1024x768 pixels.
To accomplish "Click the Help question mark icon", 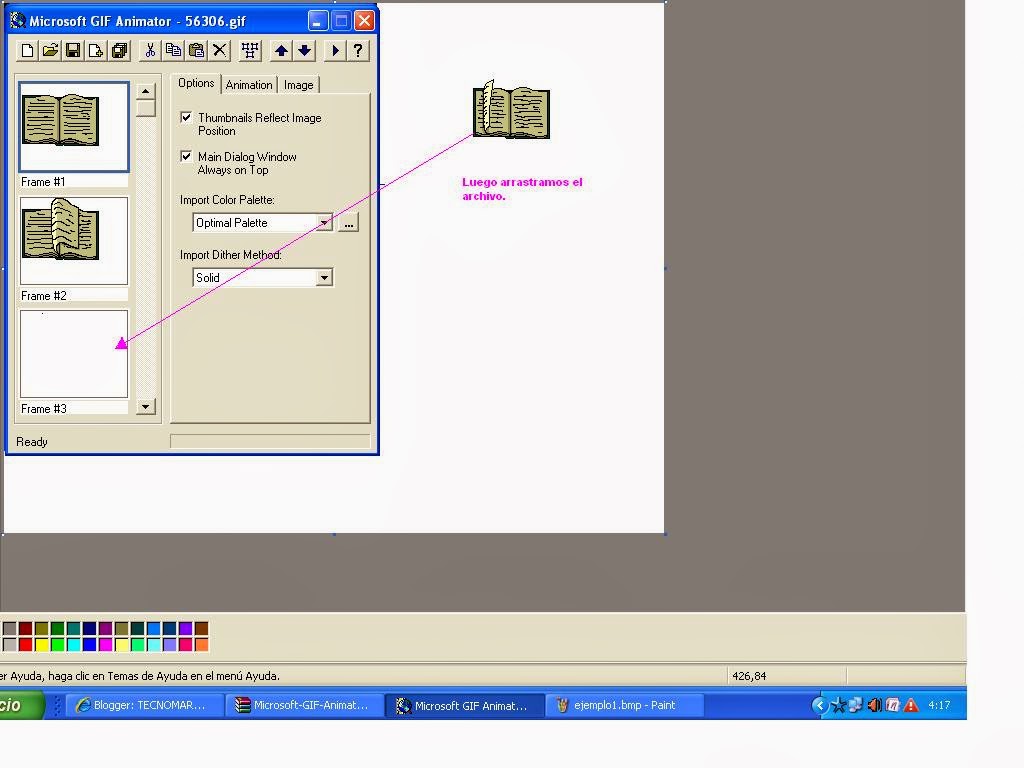I will click(x=358, y=50).
